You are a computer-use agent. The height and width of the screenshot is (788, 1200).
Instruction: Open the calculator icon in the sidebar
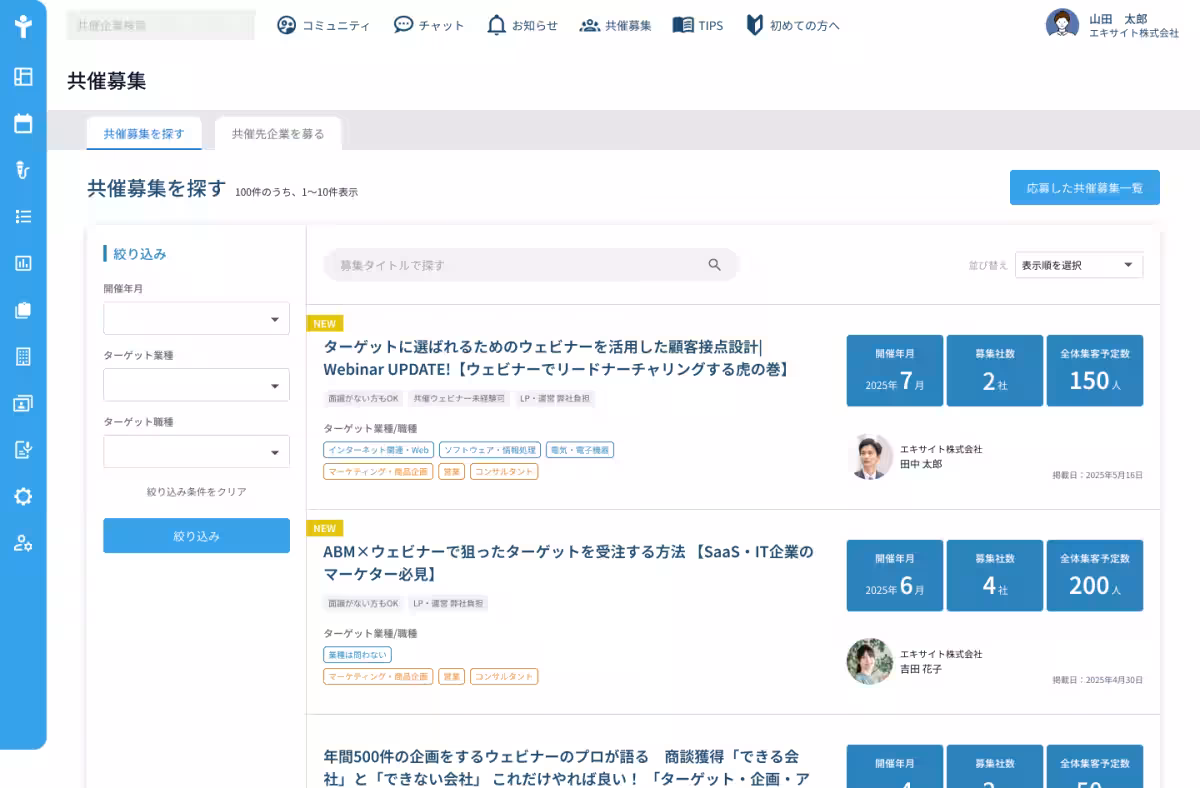[23, 356]
